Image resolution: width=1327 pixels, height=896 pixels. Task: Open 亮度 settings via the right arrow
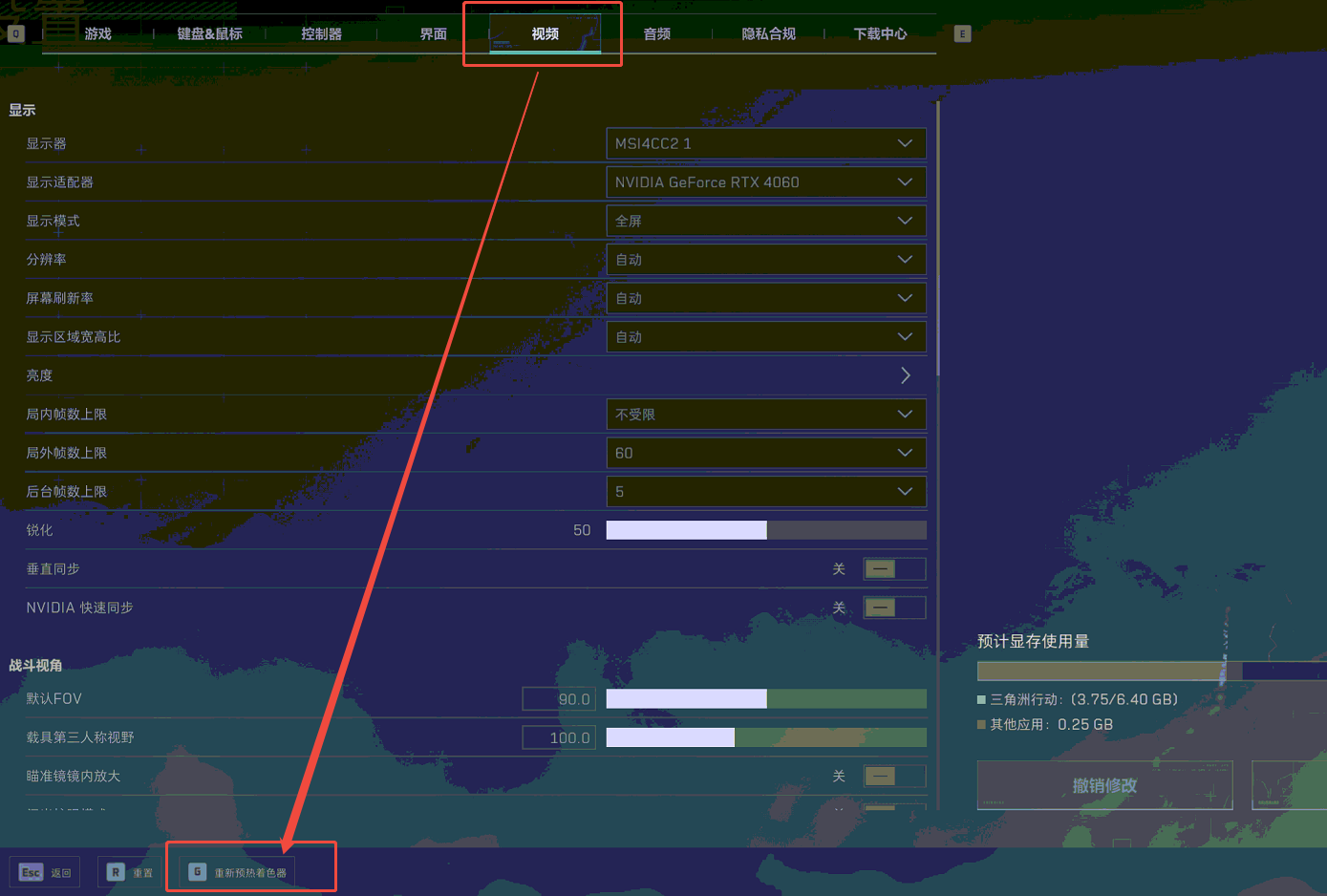[x=905, y=375]
